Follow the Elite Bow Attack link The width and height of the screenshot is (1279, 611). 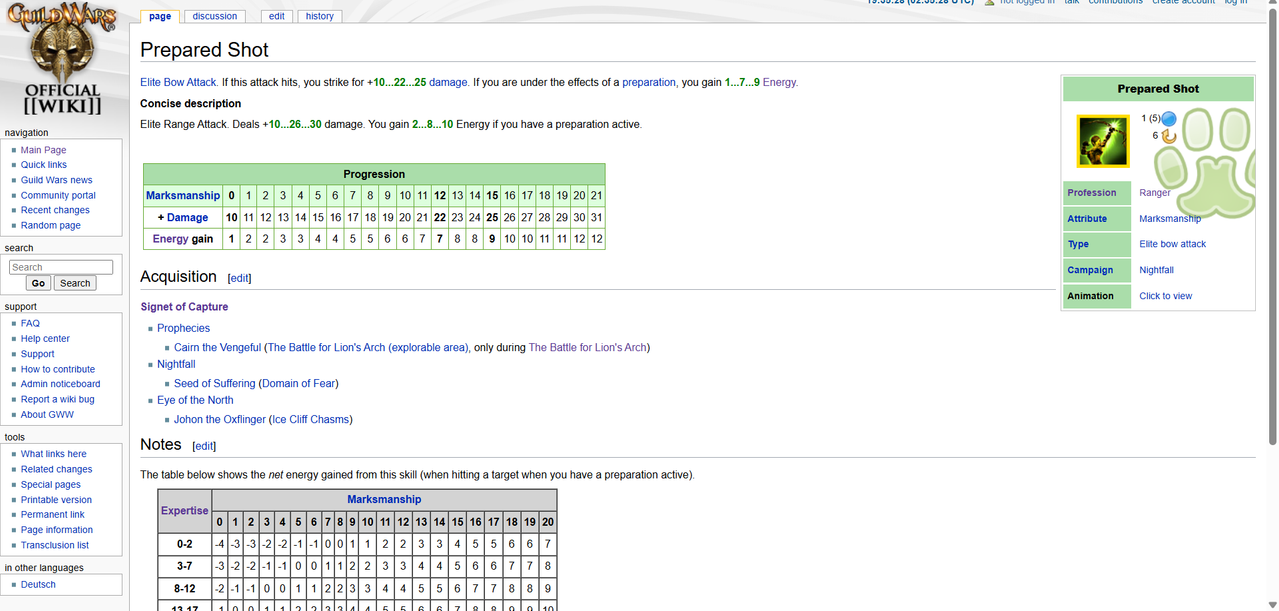[x=178, y=82]
